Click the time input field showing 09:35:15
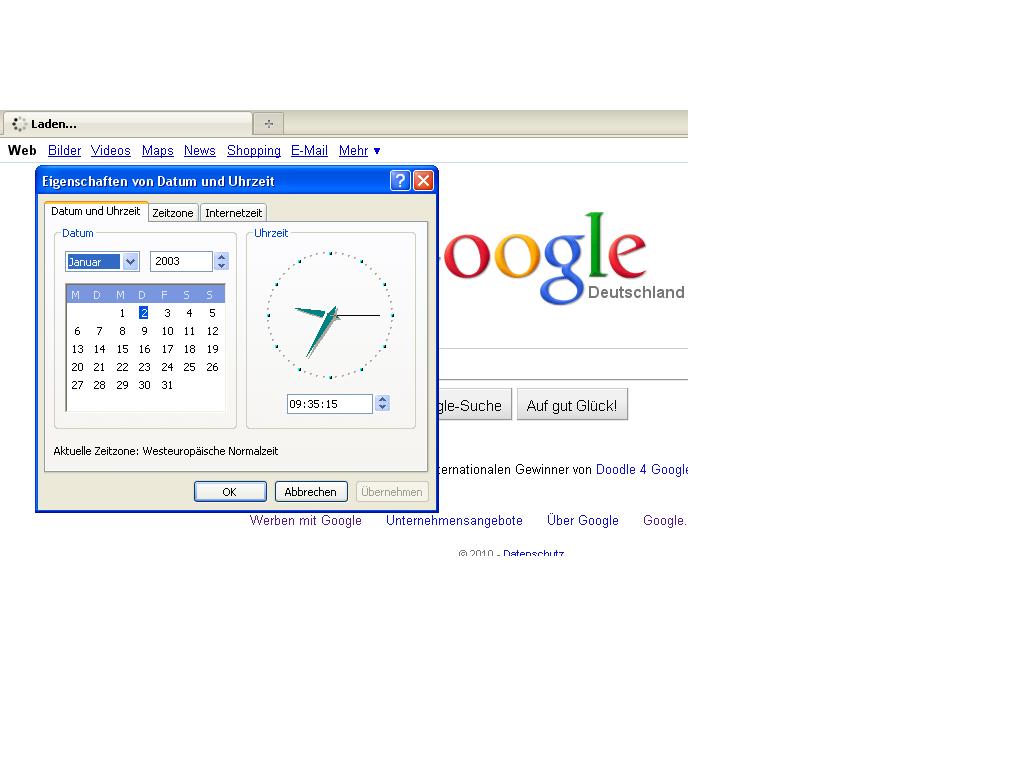The width and height of the screenshot is (1024, 768). coord(328,404)
